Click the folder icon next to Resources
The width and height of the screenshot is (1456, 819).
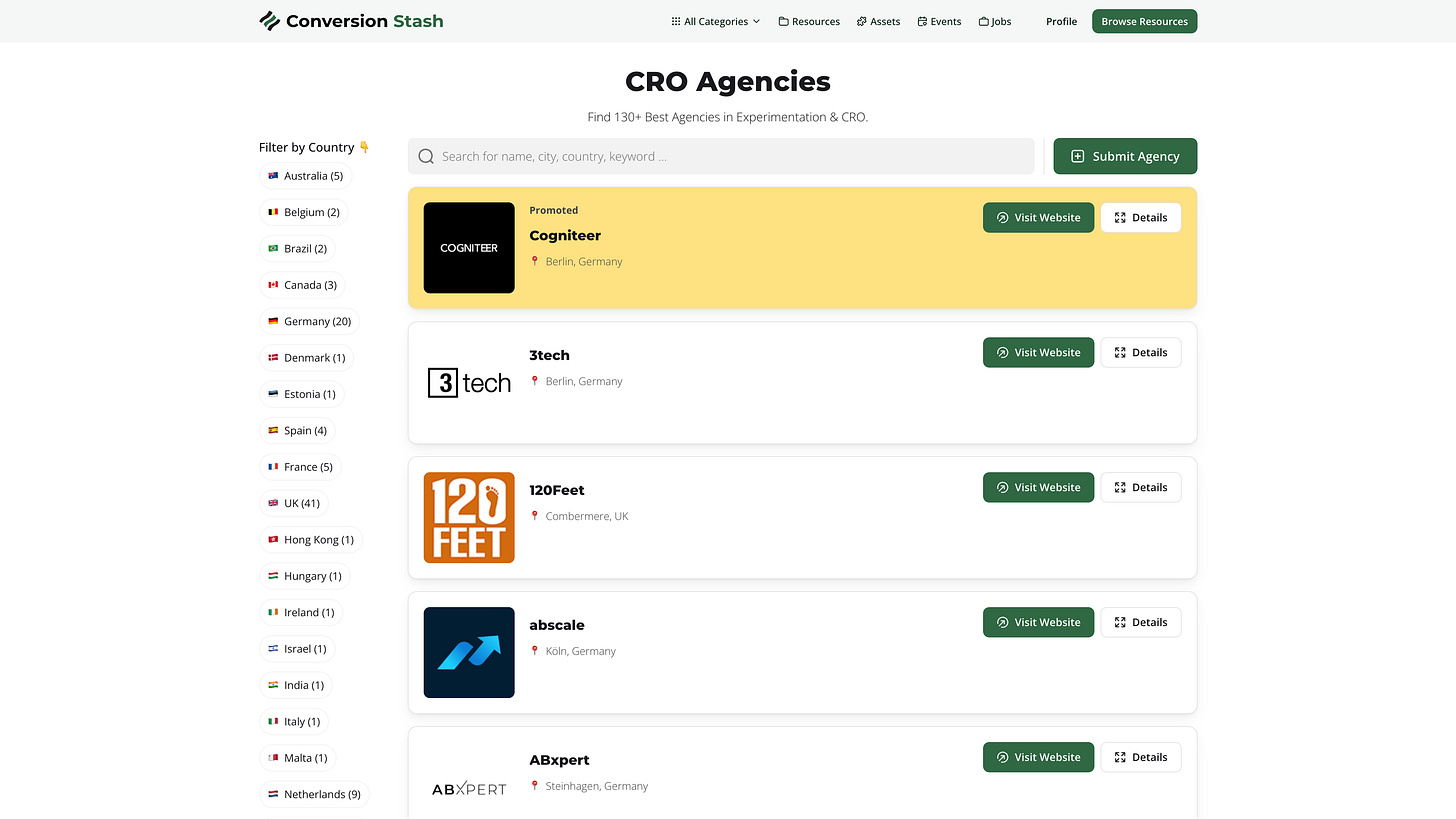[x=782, y=20]
